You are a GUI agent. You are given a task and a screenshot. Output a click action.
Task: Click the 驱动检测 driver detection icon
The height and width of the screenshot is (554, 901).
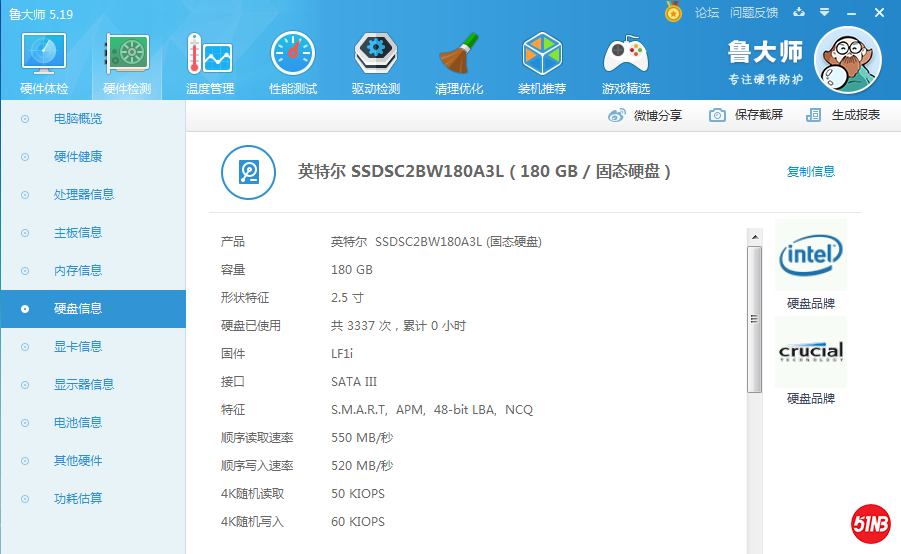[x=376, y=62]
